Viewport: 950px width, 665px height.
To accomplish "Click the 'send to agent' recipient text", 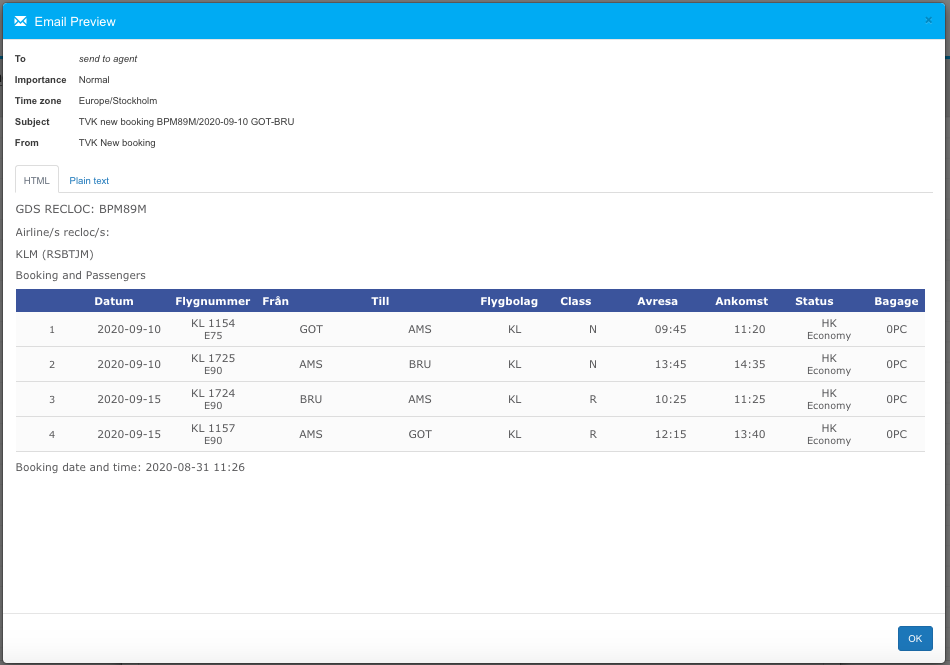I will 108,59.
